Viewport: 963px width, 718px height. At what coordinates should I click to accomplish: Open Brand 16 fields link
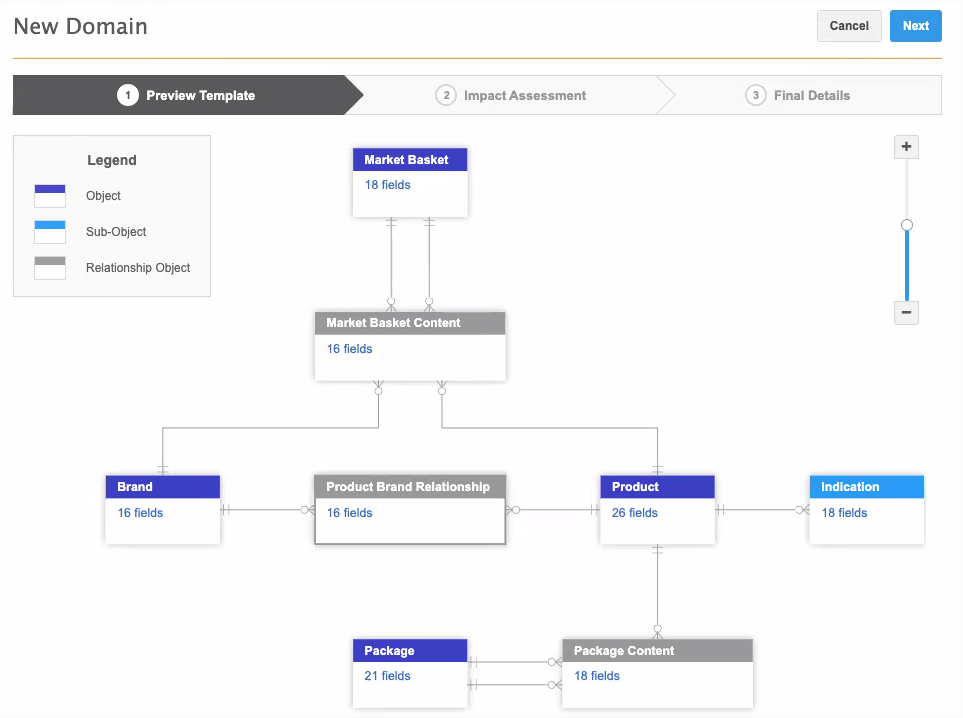tap(140, 513)
